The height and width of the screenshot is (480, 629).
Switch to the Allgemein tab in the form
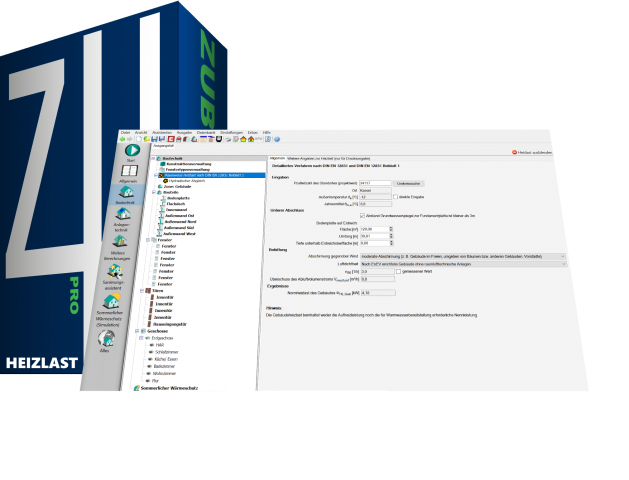[x=276, y=158]
